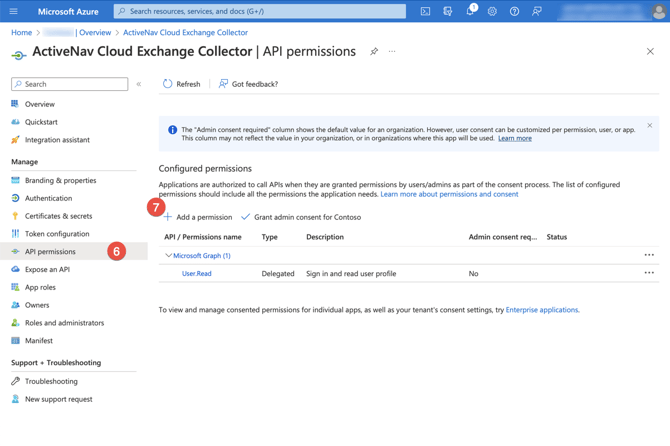Open Certificates & secrets
670x446 pixels.
pos(59,217)
